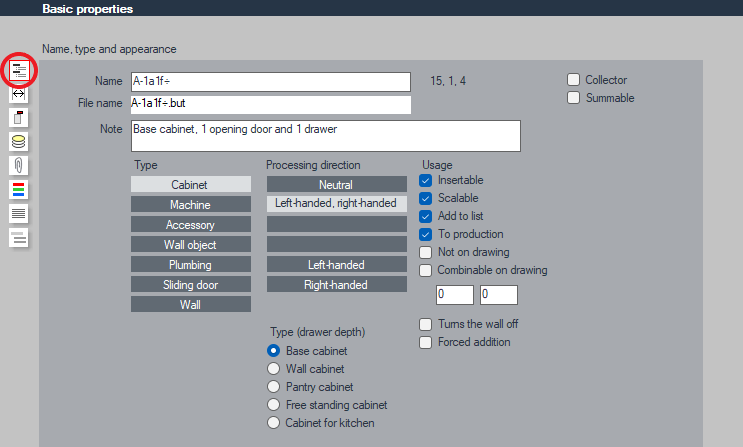Screen dimensions: 743x447
Task: Set processing direction to Right-handed
Action: (336, 284)
